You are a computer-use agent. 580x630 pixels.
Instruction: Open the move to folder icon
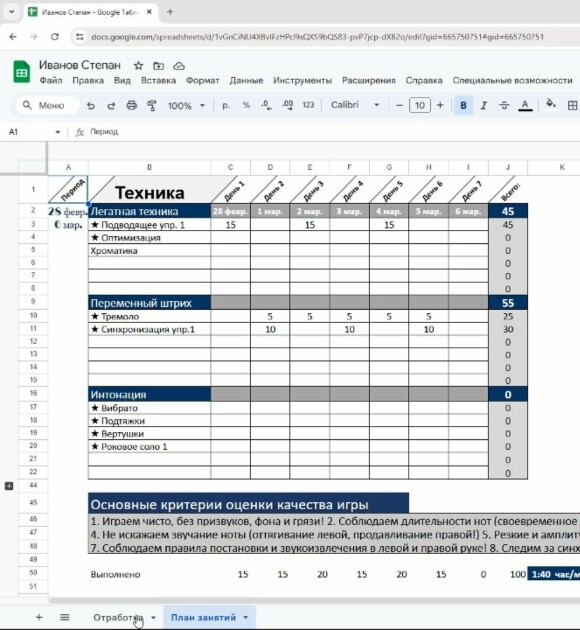click(x=158, y=66)
